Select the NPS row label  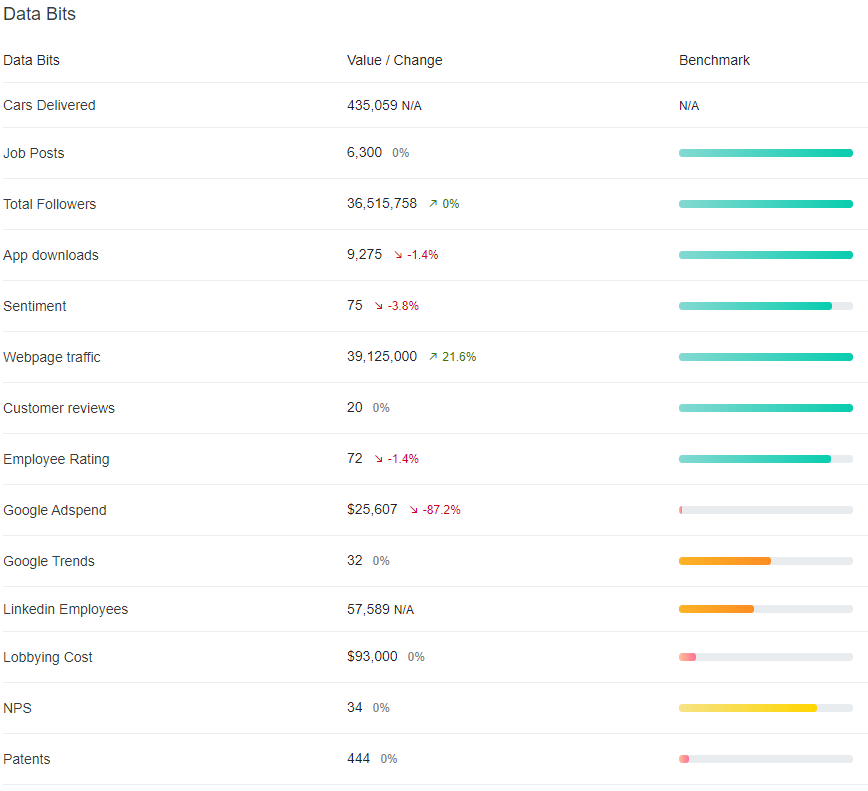point(18,708)
